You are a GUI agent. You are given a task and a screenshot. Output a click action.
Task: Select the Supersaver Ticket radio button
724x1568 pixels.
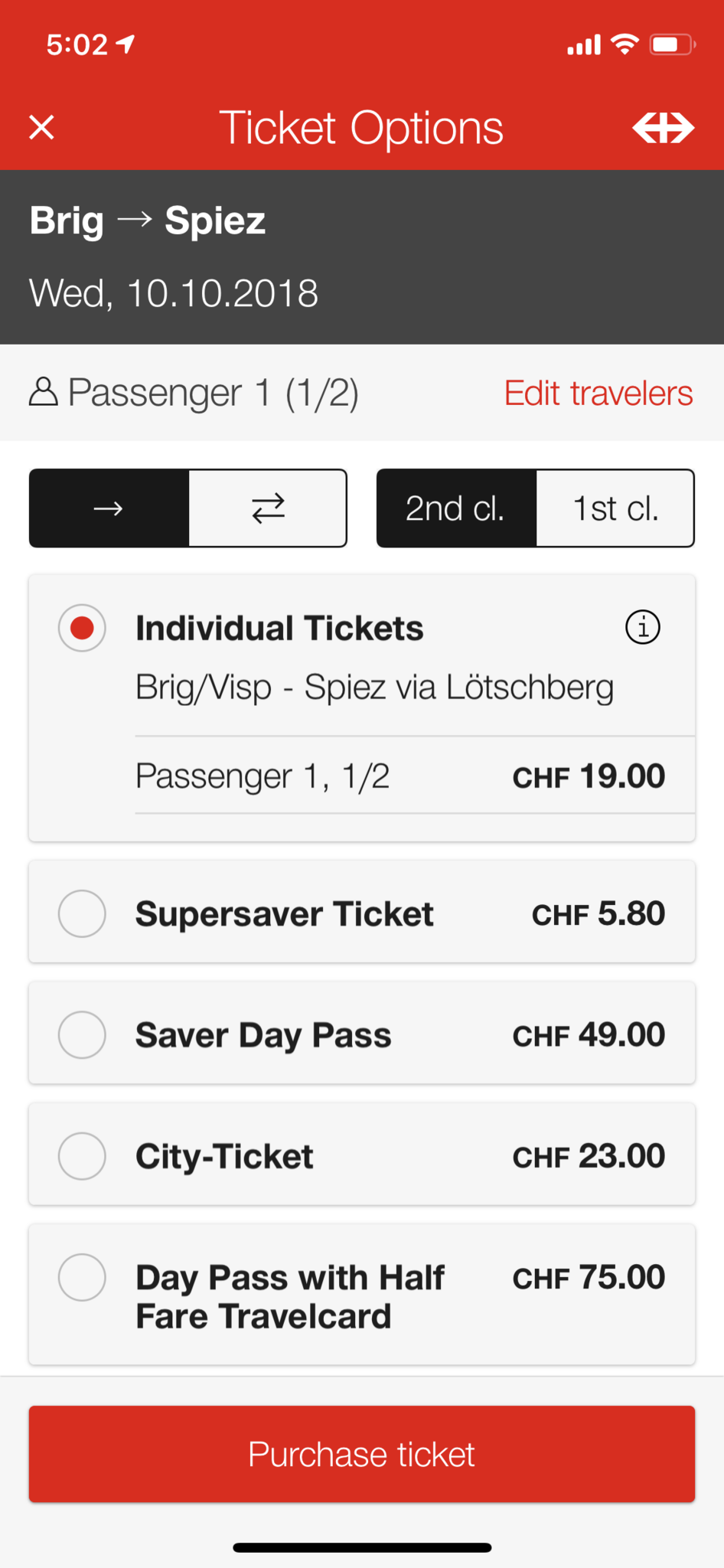pos(82,913)
